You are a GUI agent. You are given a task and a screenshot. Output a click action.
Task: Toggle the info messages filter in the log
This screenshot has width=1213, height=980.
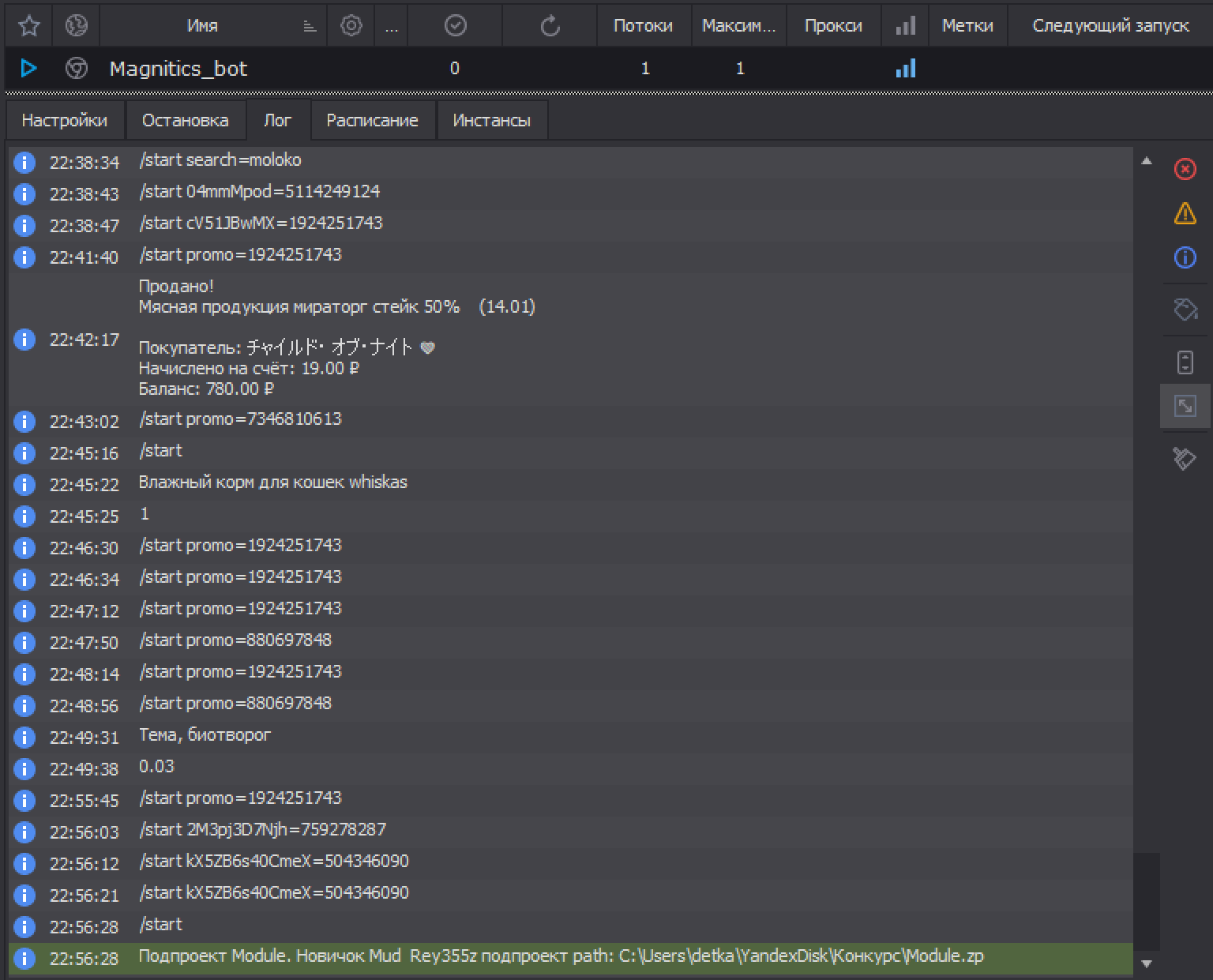(1185, 257)
